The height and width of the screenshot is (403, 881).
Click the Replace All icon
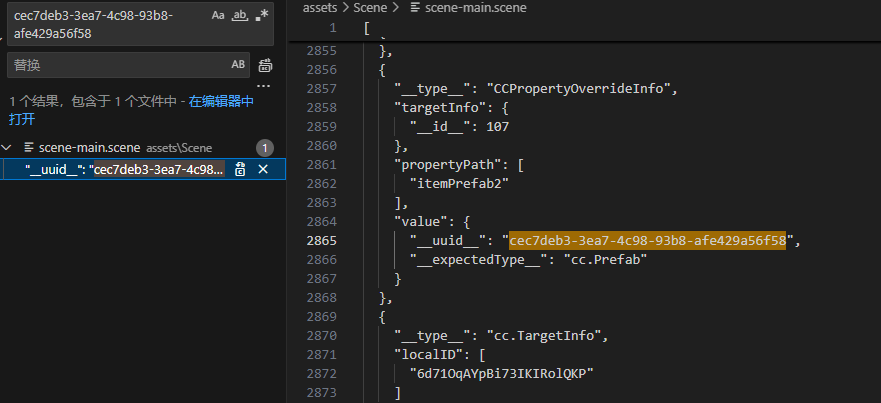(x=265, y=65)
